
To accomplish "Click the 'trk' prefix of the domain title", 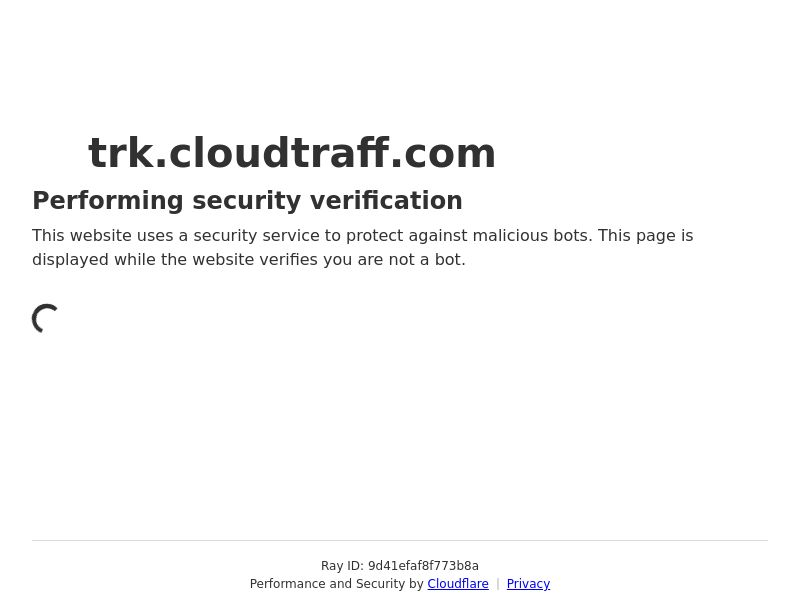I will tap(121, 153).
